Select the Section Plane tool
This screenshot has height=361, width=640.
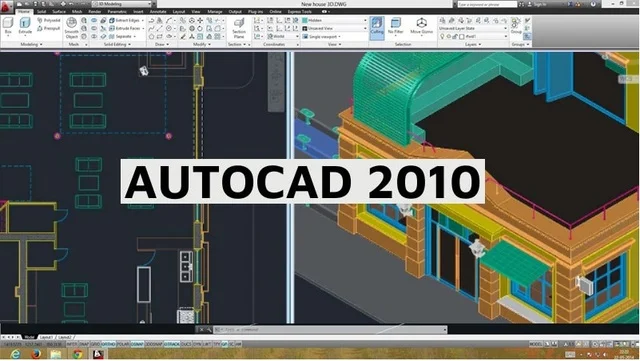coord(239,28)
